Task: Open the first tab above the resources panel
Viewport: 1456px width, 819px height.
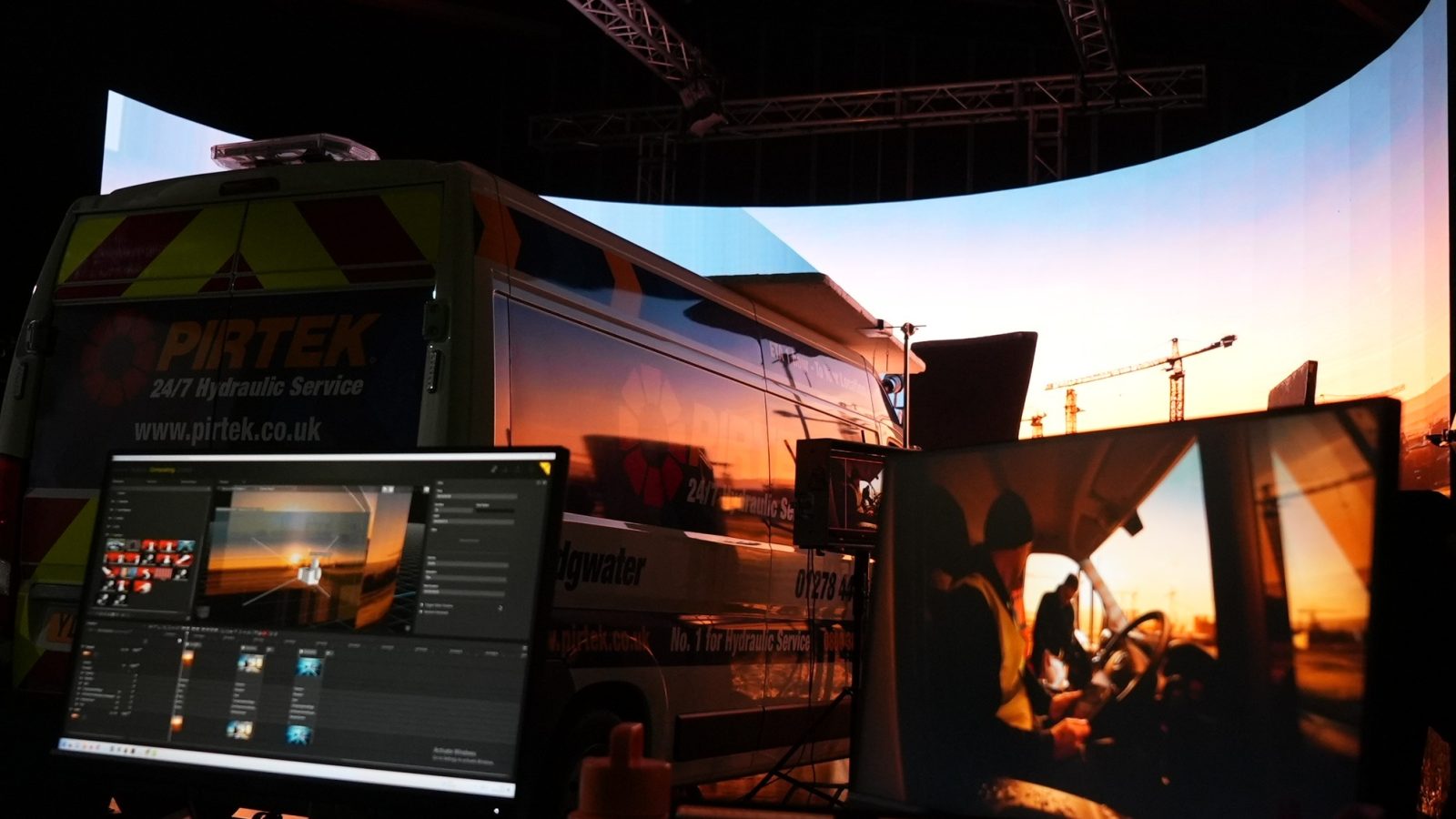Action: [118, 482]
